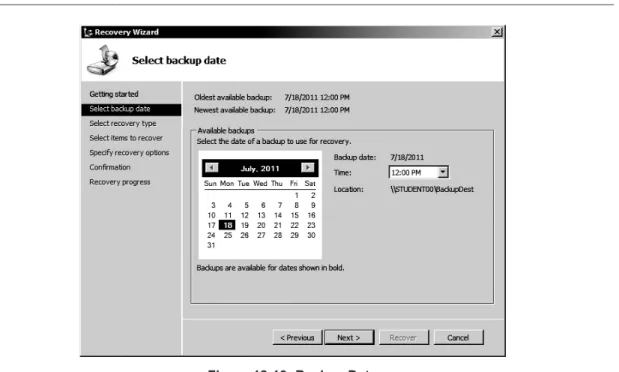Select July 16 in the calendar
The height and width of the screenshot is (372, 619).
pyautogui.click(x=311, y=215)
